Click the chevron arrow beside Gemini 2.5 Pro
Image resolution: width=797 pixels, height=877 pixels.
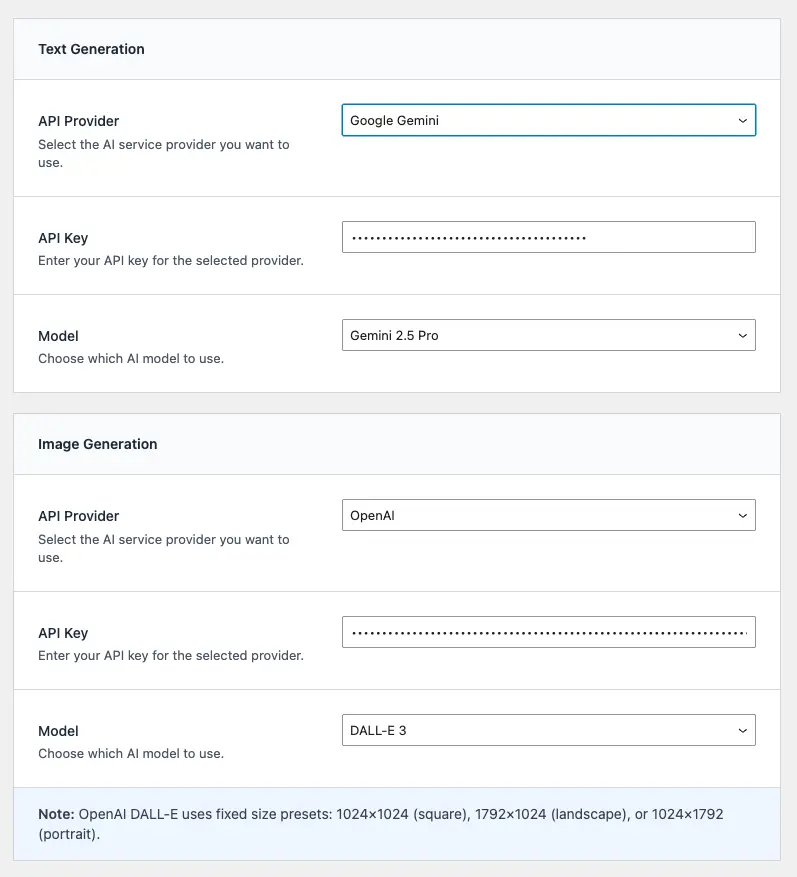pyautogui.click(x=742, y=336)
